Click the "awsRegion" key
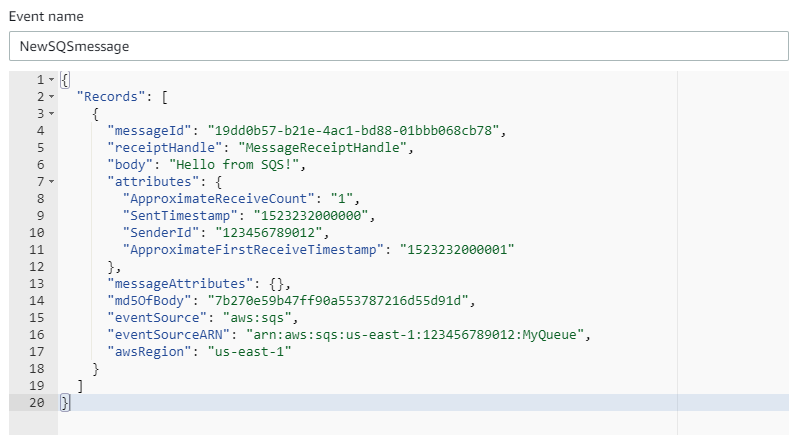The image size is (804, 435). (149, 351)
